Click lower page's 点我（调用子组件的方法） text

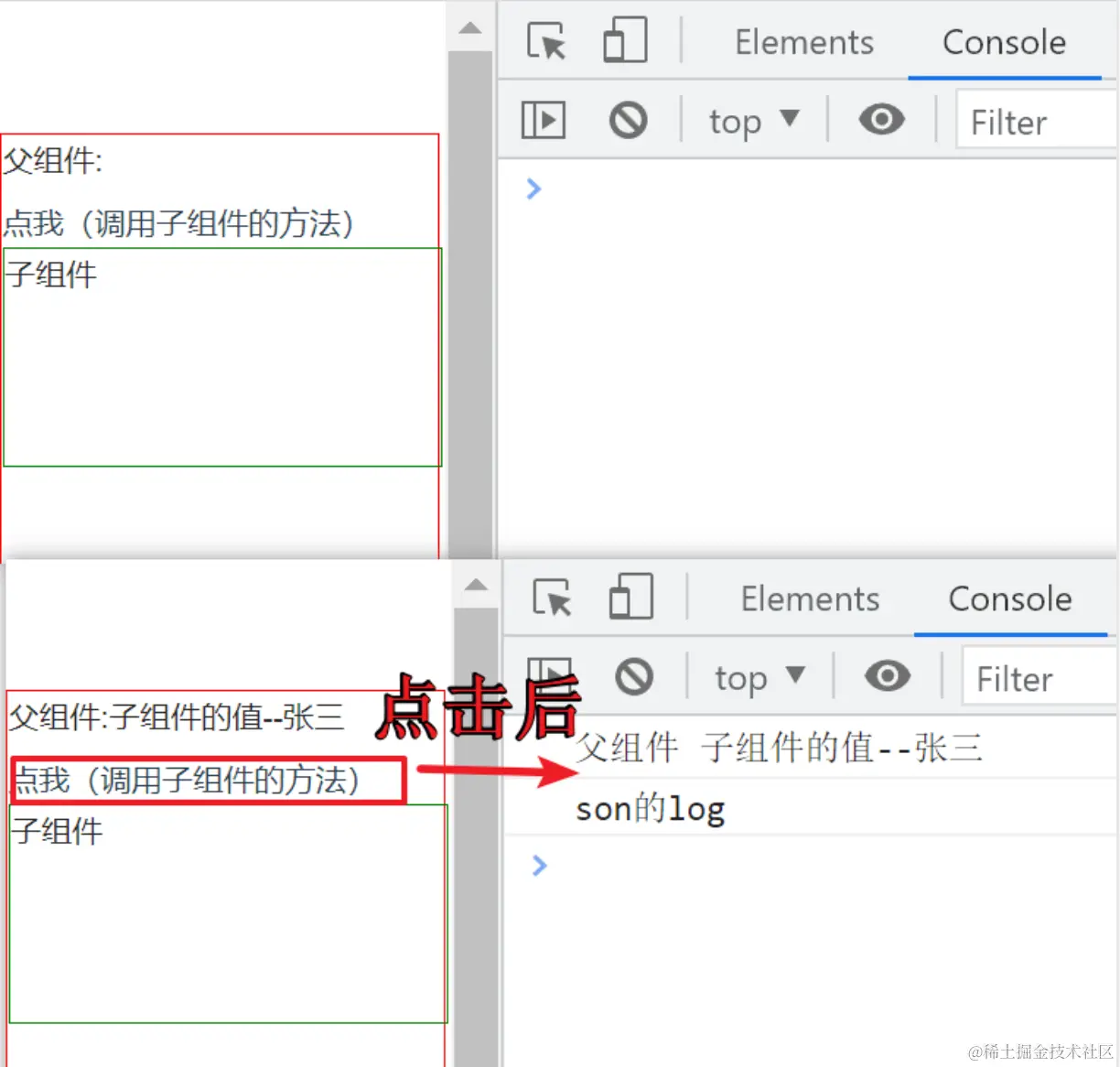(x=185, y=781)
